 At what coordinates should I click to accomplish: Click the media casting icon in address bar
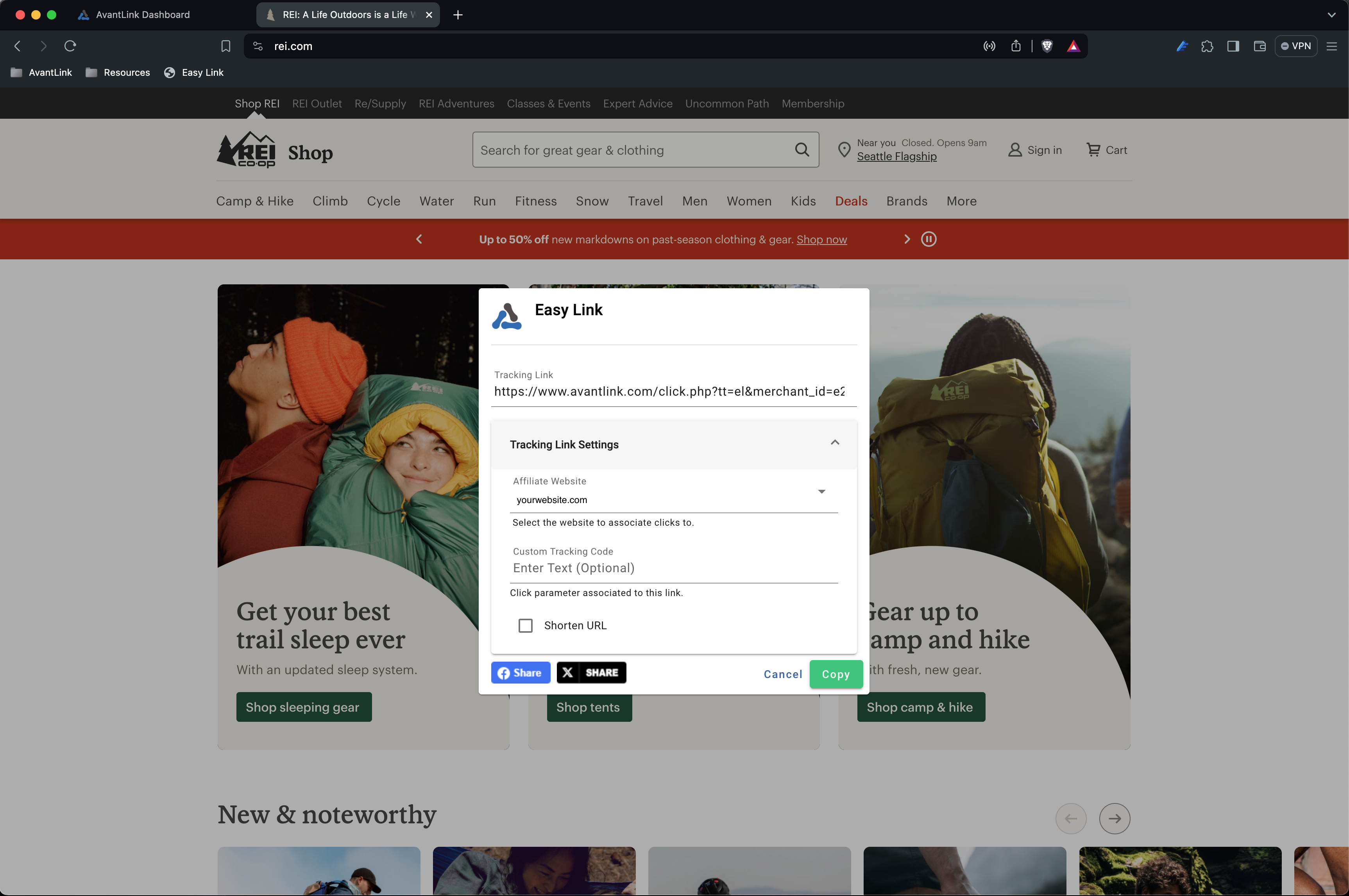pyautogui.click(x=989, y=46)
